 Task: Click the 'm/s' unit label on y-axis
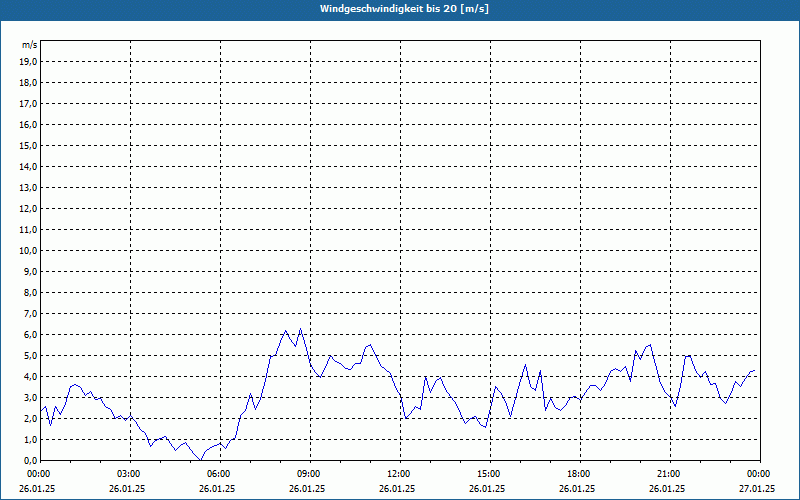(x=30, y=45)
